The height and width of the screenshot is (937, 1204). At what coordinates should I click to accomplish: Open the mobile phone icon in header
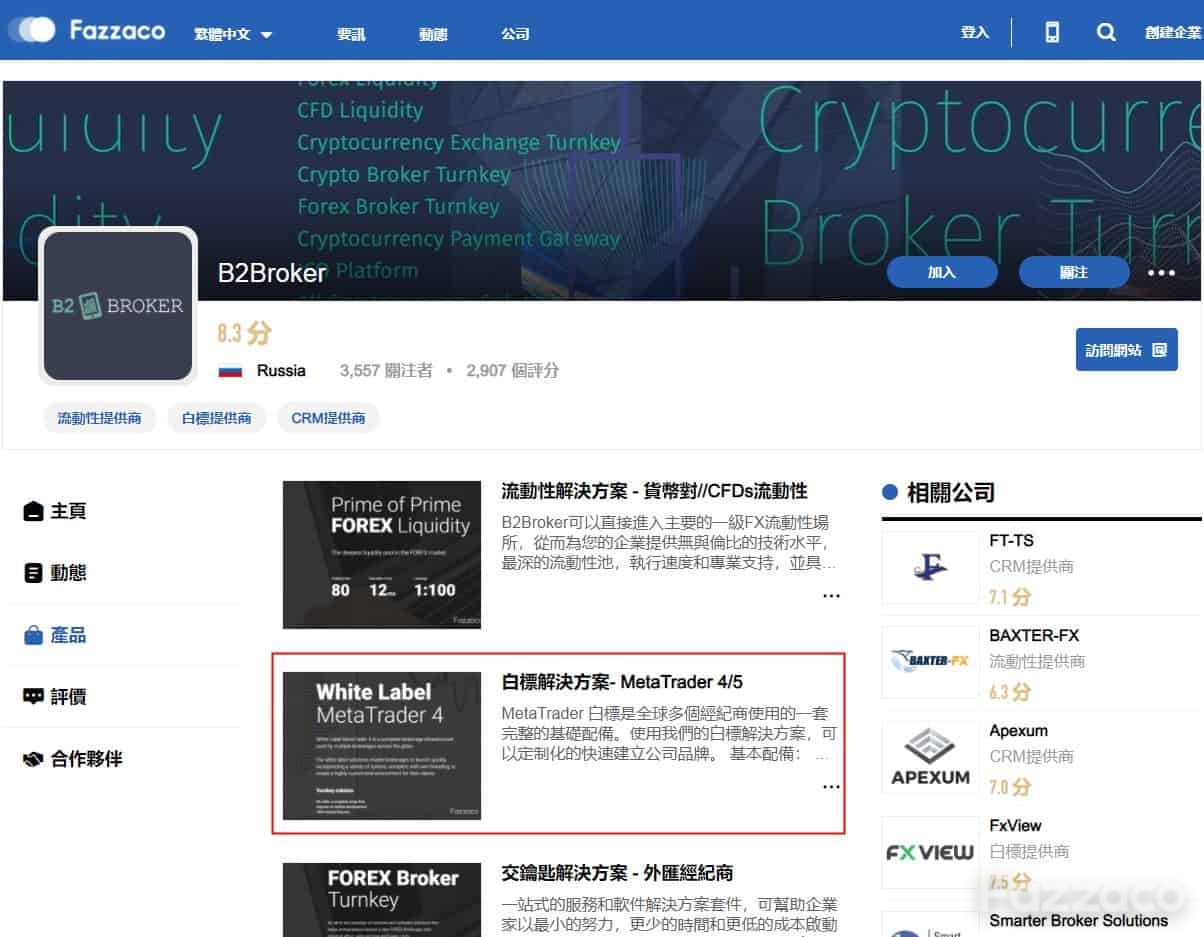point(1052,32)
